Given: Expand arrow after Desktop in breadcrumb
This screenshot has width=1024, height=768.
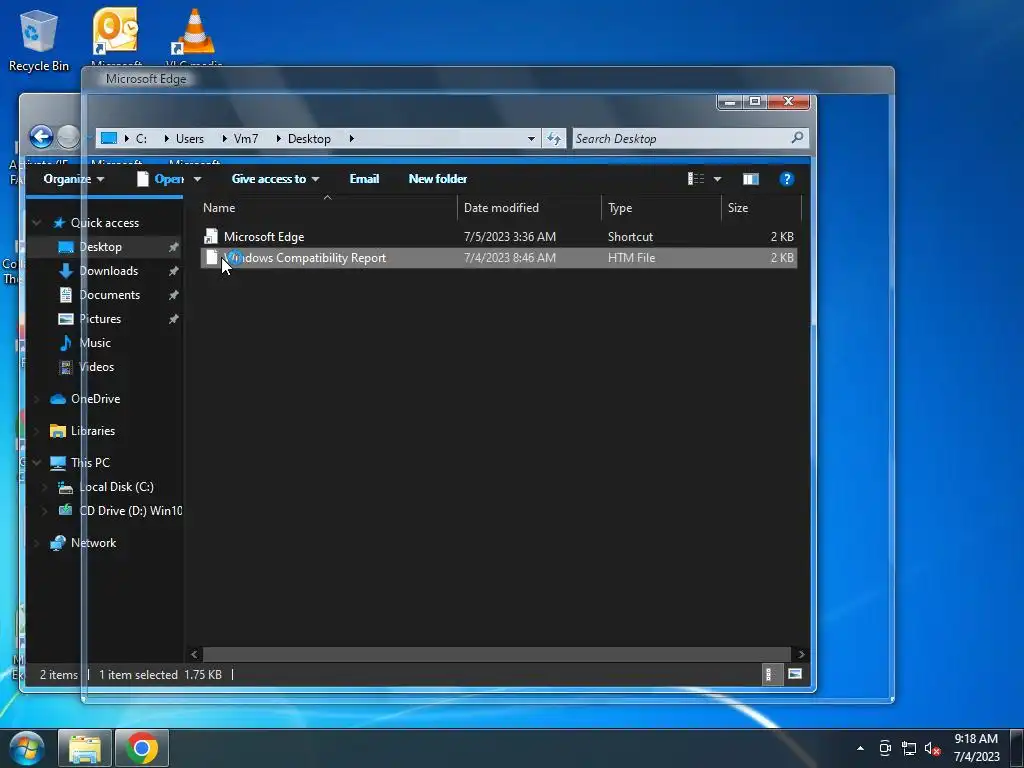Looking at the screenshot, I should [351, 138].
